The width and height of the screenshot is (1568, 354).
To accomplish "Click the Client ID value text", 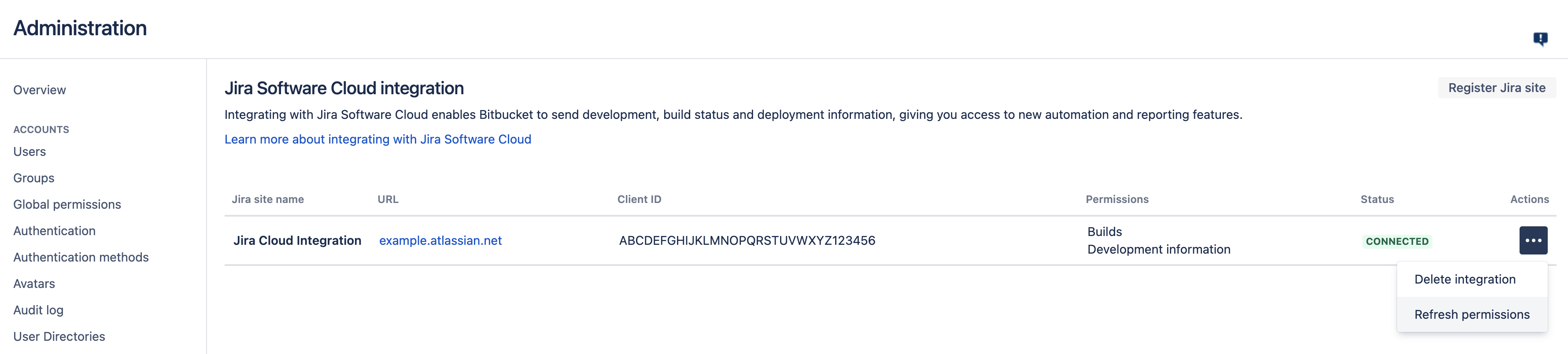I will [x=747, y=241].
